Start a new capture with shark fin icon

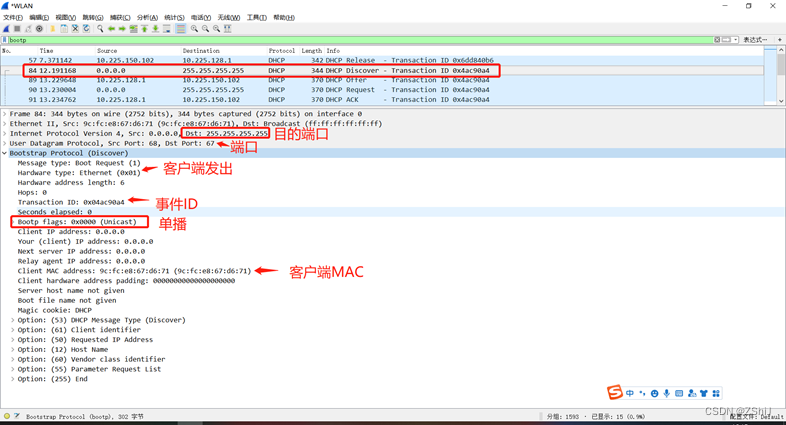tap(6, 29)
